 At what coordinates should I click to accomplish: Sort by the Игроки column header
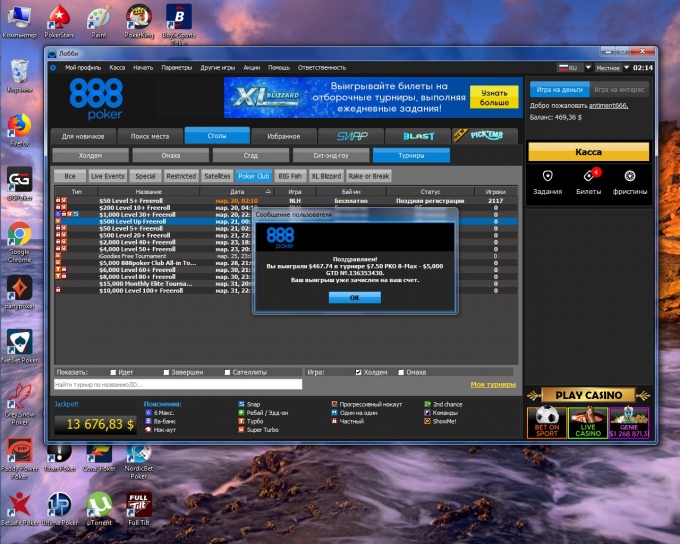point(496,191)
